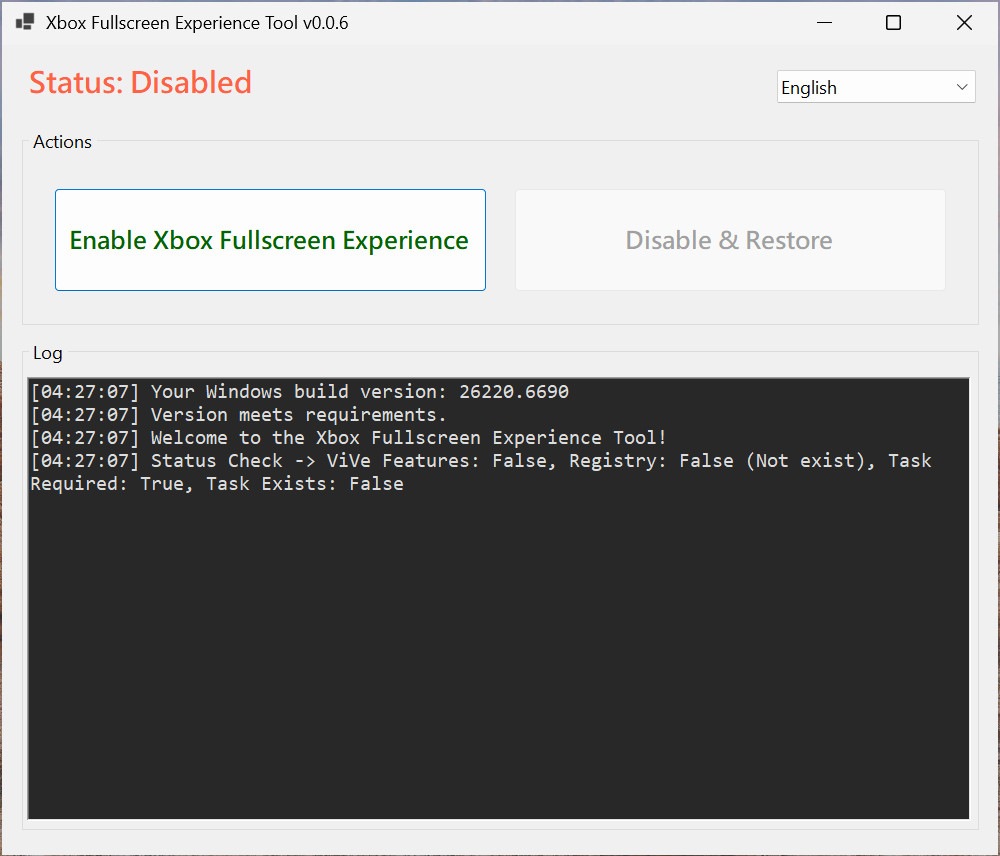1000x856 pixels.
Task: Click the build number 26220.6690 in the log
Action: [514, 392]
